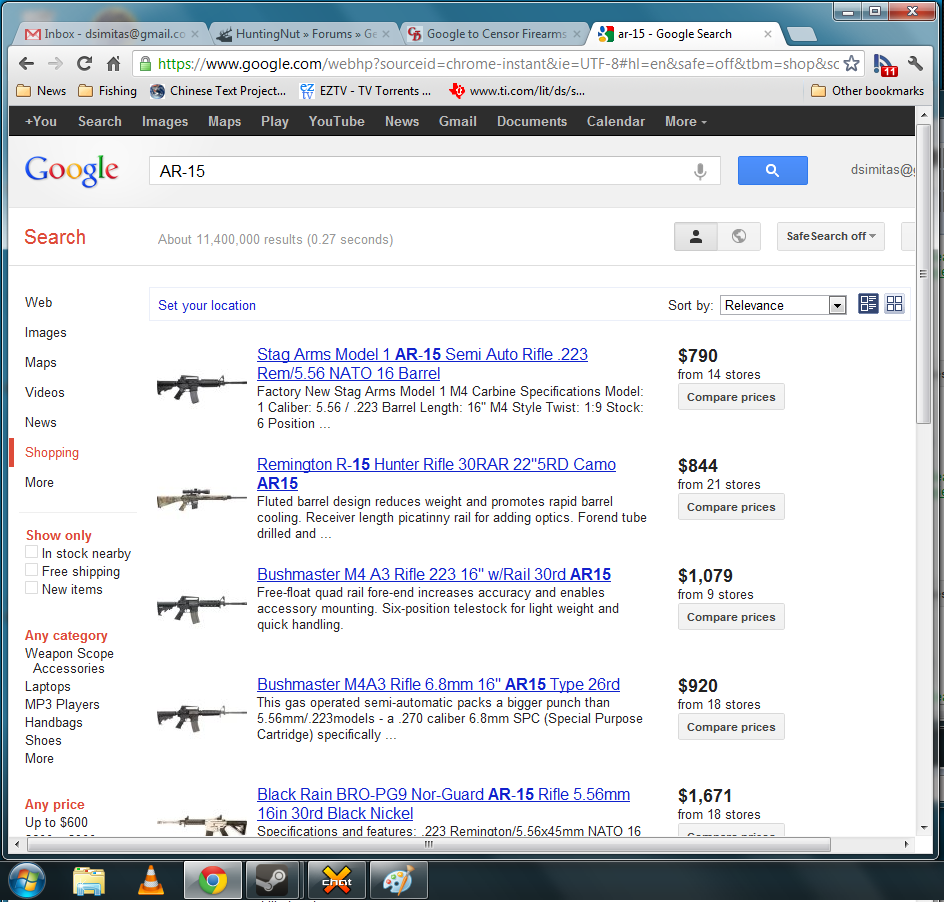The height and width of the screenshot is (902, 944).
Task: Select the list view icon
Action: 868,304
